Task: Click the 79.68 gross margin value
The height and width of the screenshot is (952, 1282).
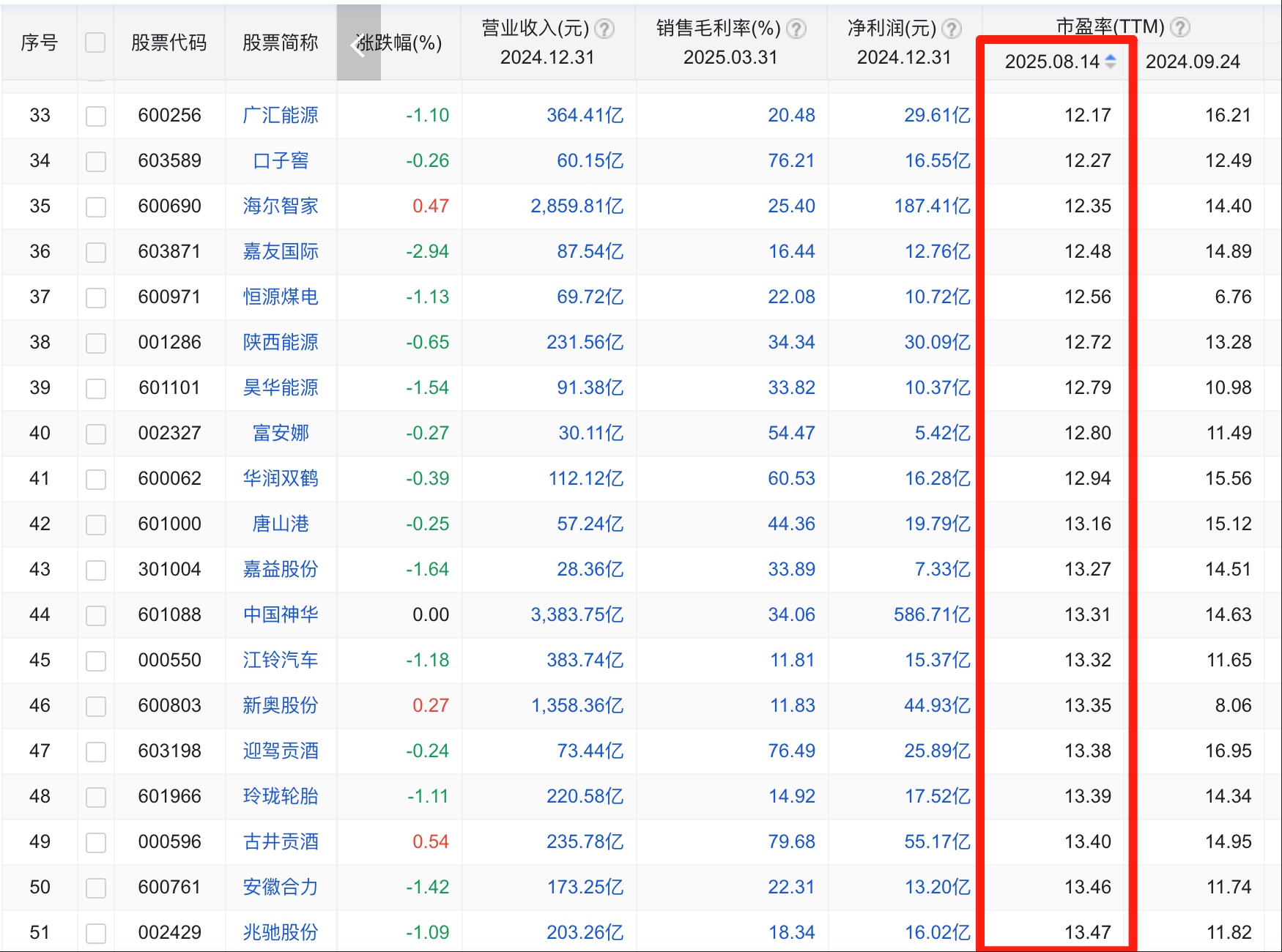Action: 791,841
